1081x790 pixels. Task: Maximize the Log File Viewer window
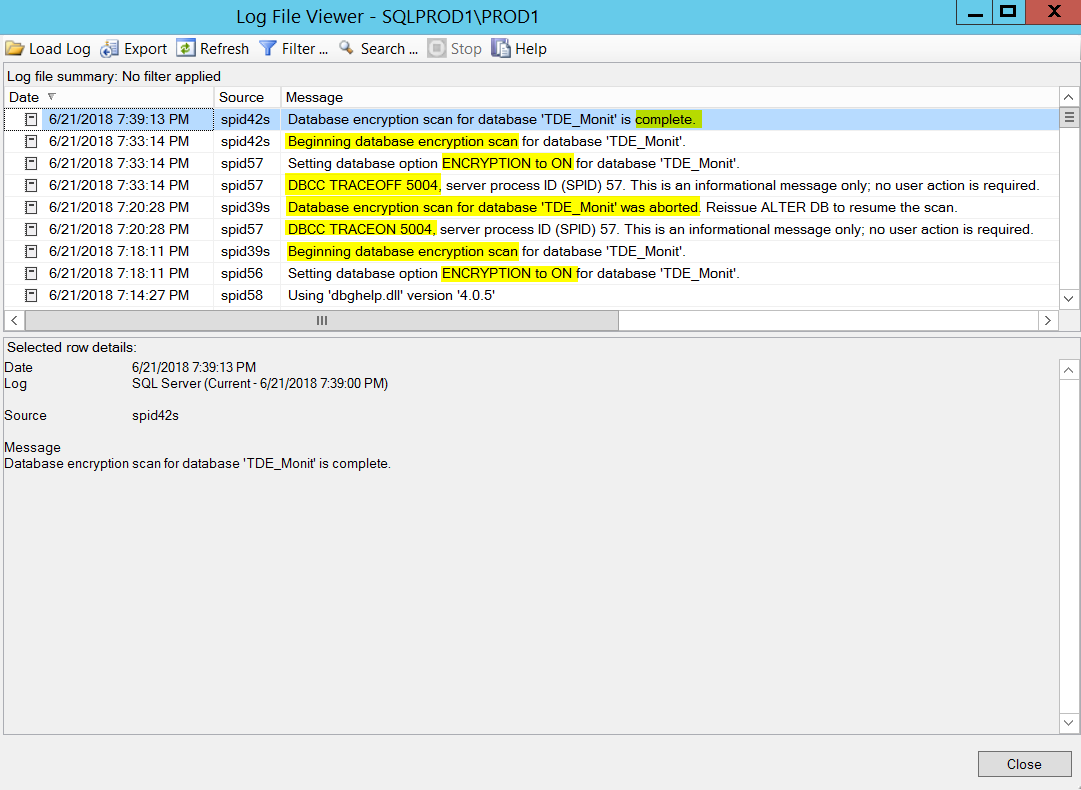[x=1009, y=12]
